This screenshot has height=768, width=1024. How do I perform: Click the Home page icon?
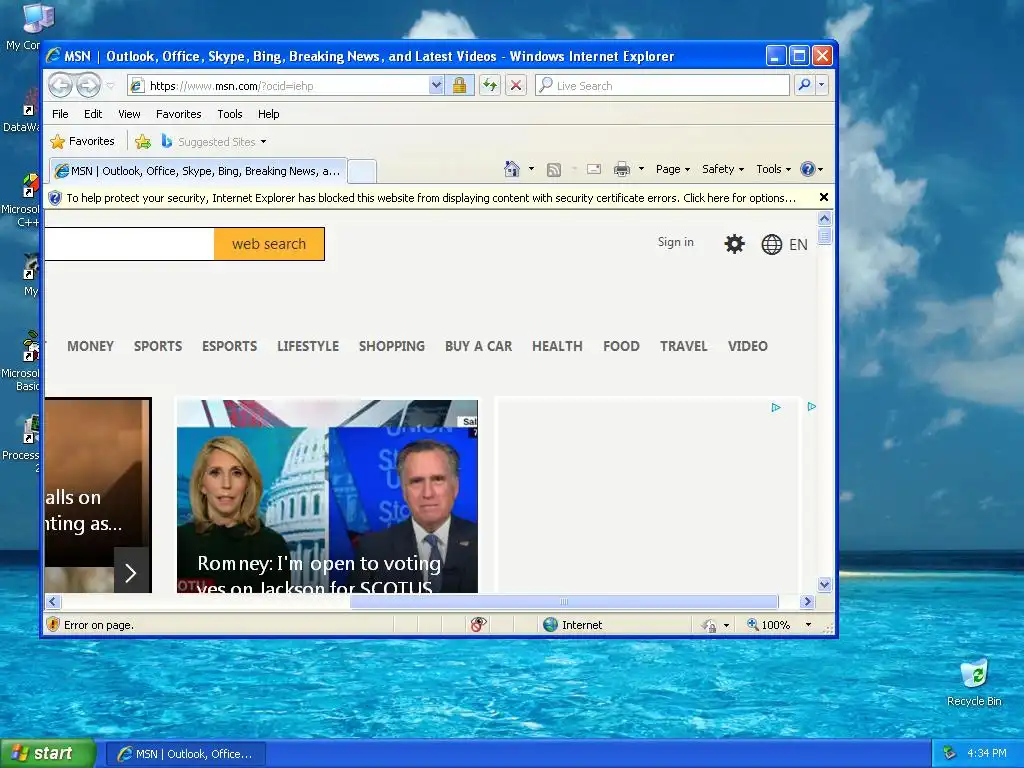click(x=512, y=169)
